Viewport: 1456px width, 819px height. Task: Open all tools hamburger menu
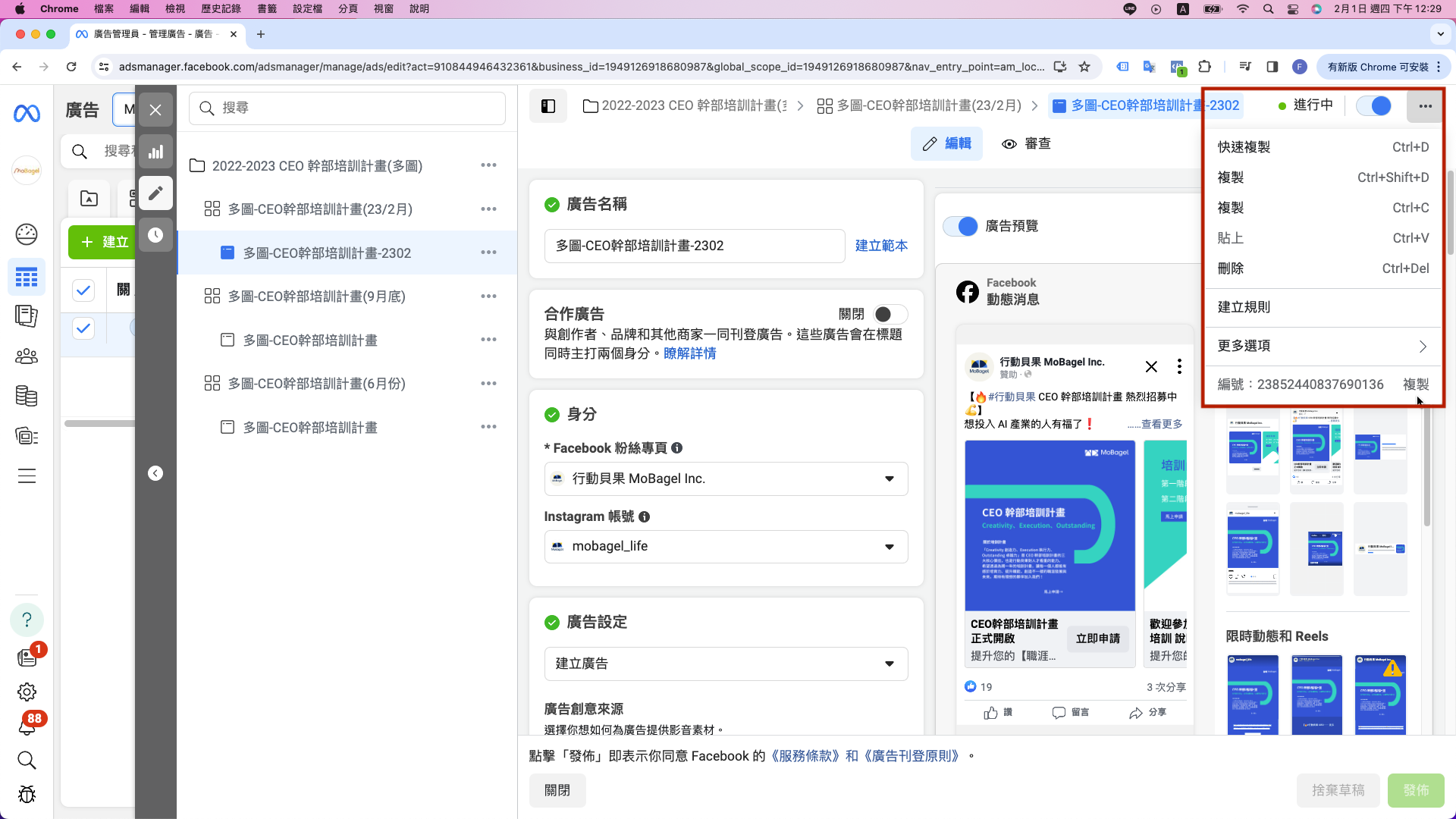tap(27, 476)
